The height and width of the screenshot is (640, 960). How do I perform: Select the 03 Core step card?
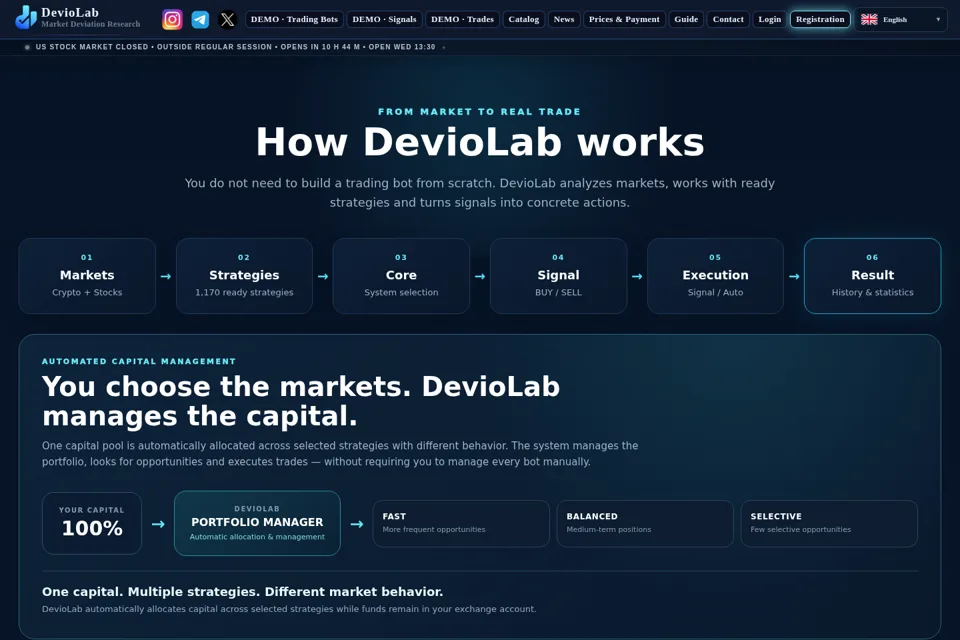(x=401, y=276)
